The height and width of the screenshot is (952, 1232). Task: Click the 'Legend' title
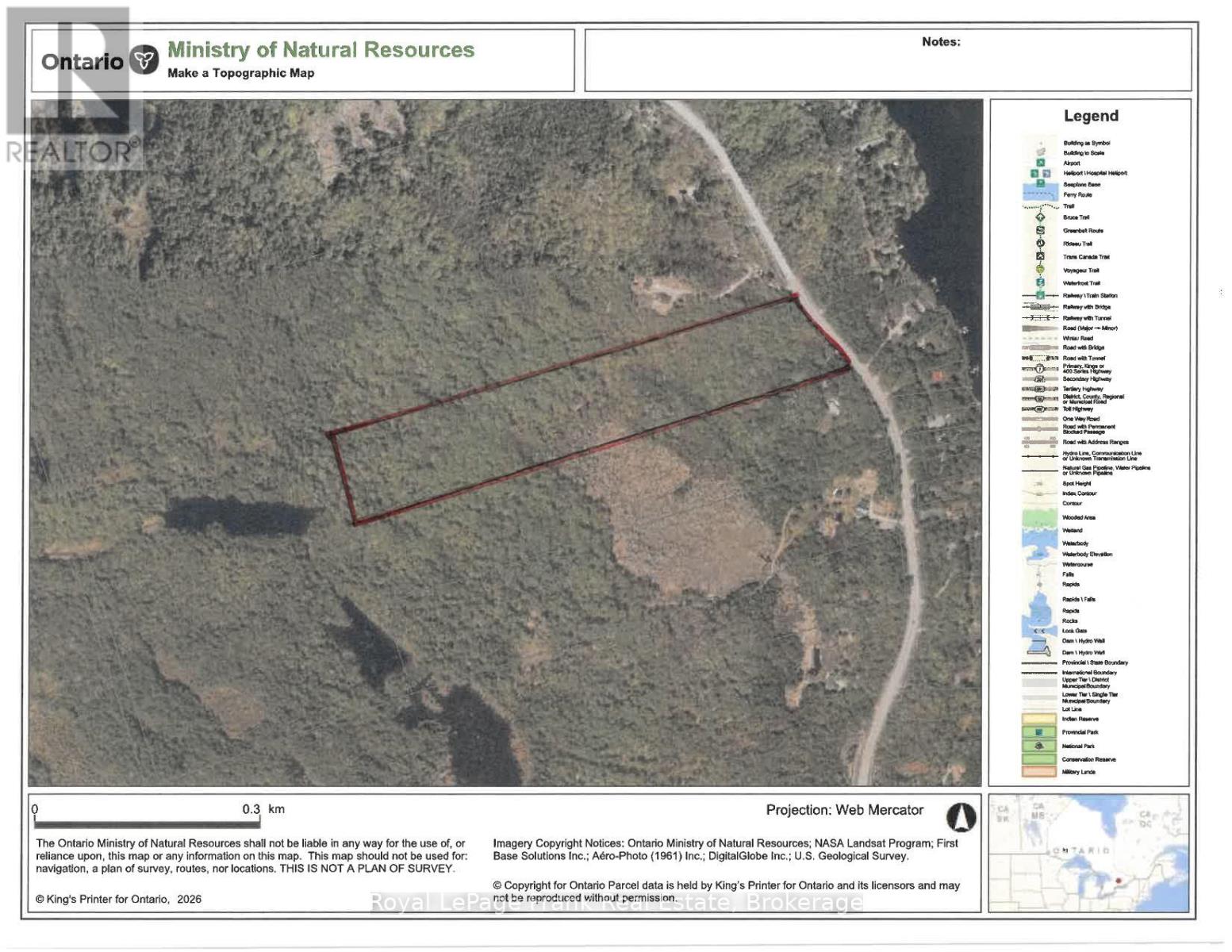pos(1091,116)
